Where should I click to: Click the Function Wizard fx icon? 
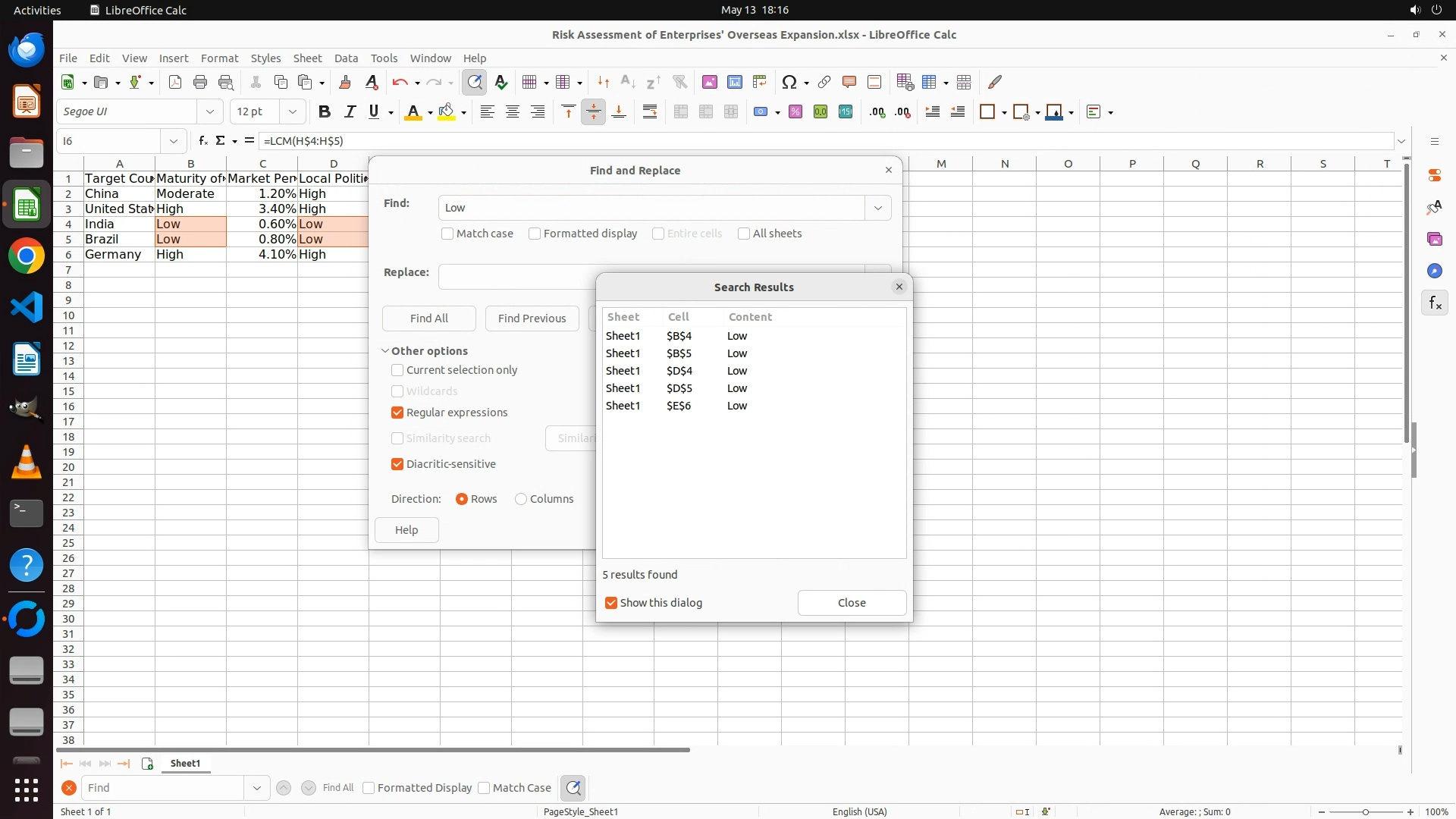tap(202, 141)
